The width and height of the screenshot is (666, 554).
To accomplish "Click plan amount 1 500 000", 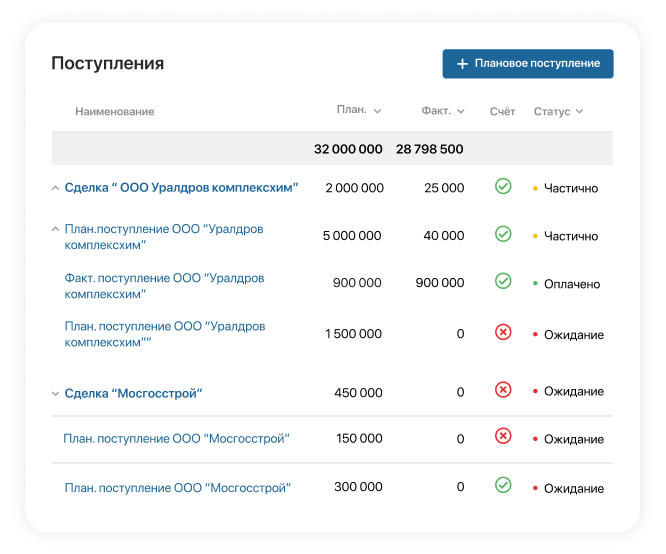I will [x=353, y=334].
